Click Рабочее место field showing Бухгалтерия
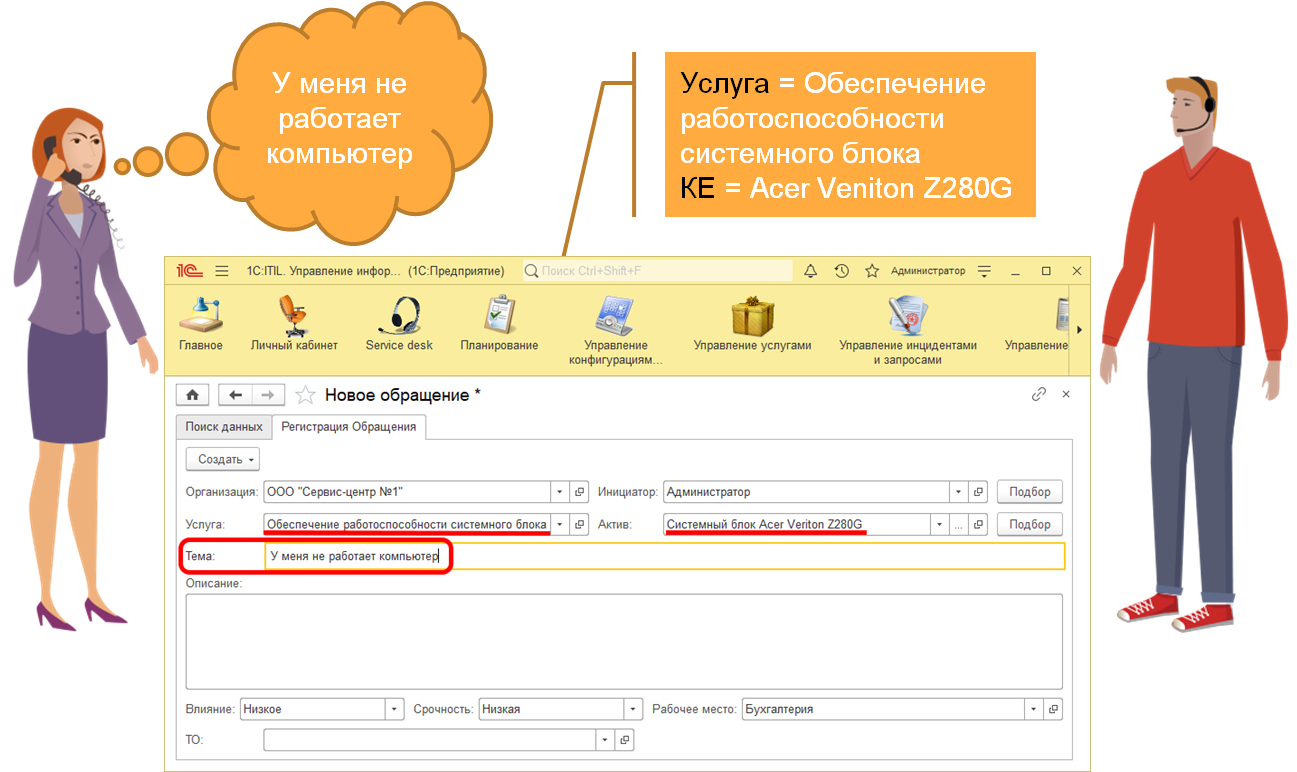 pos(882,709)
